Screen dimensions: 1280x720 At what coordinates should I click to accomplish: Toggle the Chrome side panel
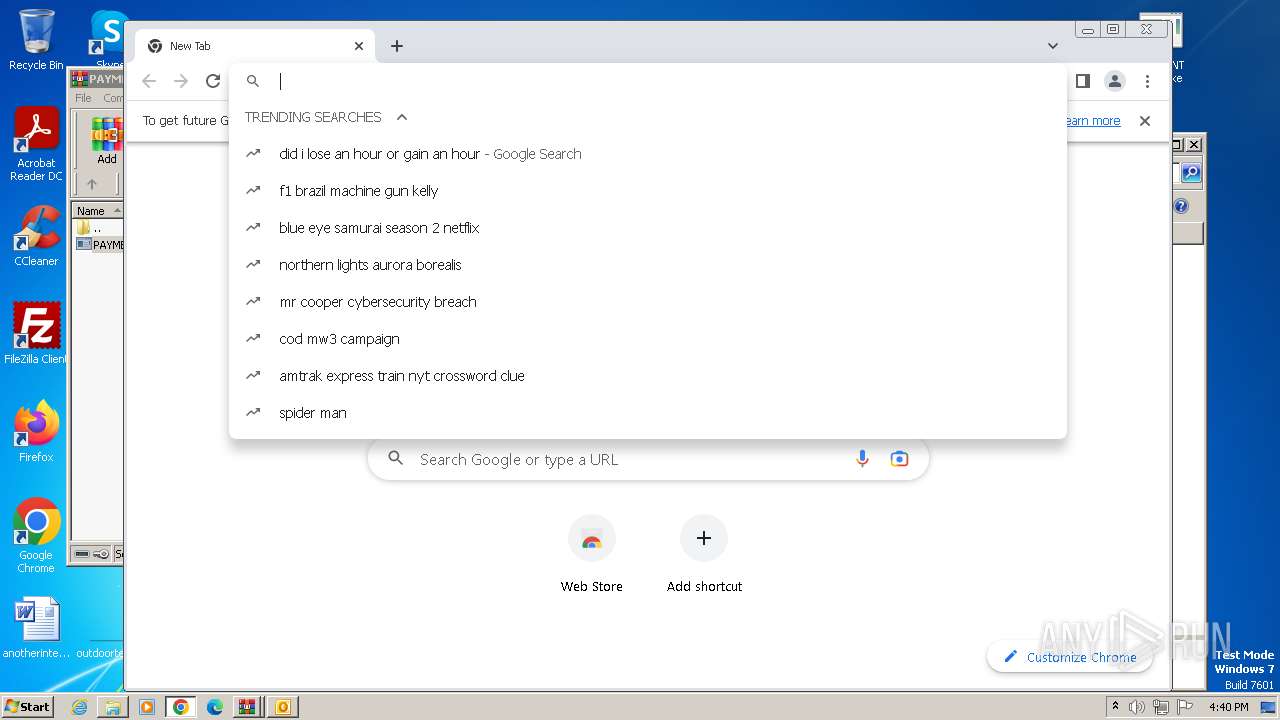tap(1082, 81)
